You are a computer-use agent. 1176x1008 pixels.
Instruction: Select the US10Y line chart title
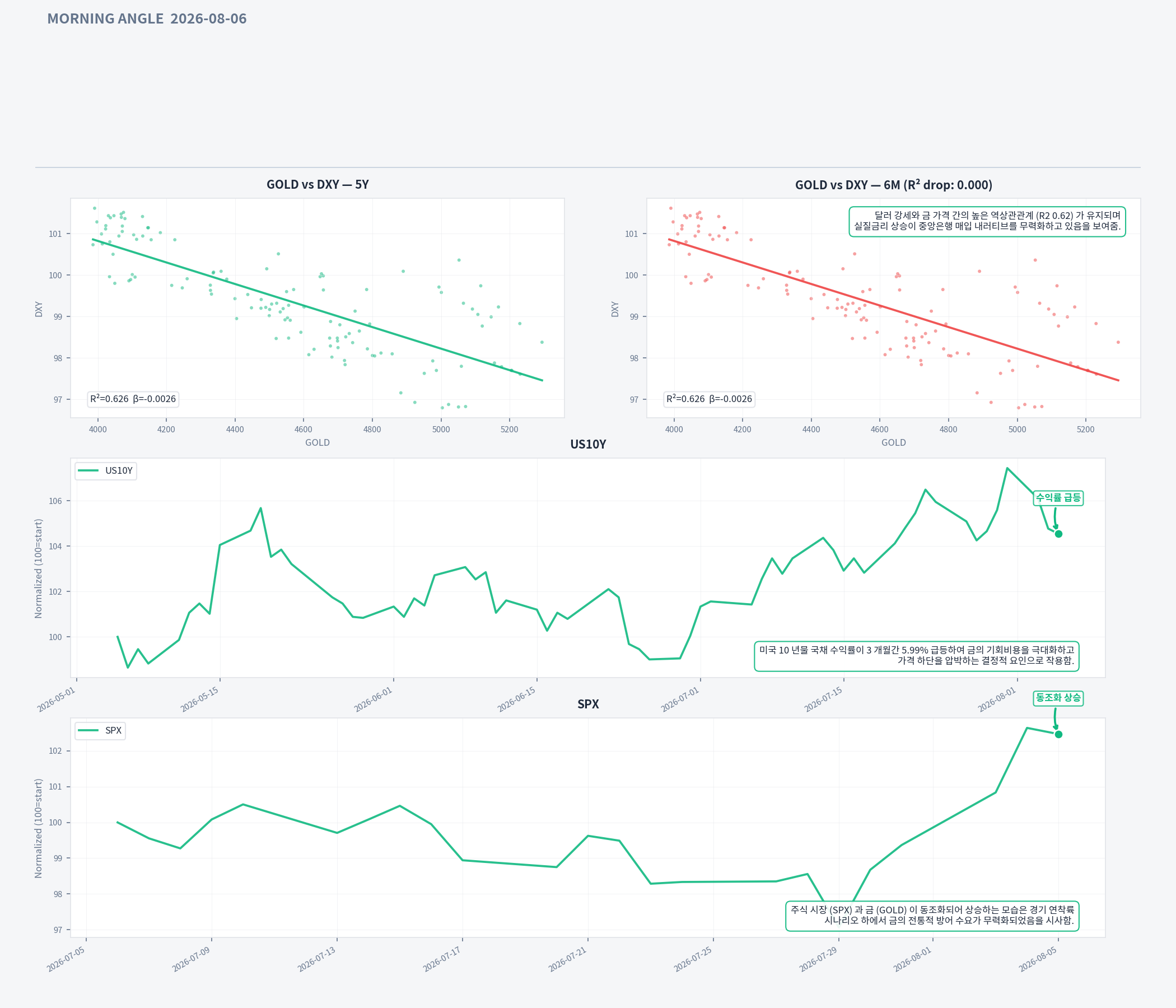588,445
